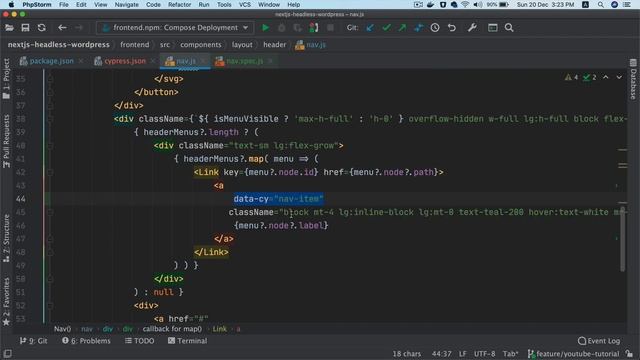
Task: Fold the code block at line 42
Action: [x=50, y=173]
